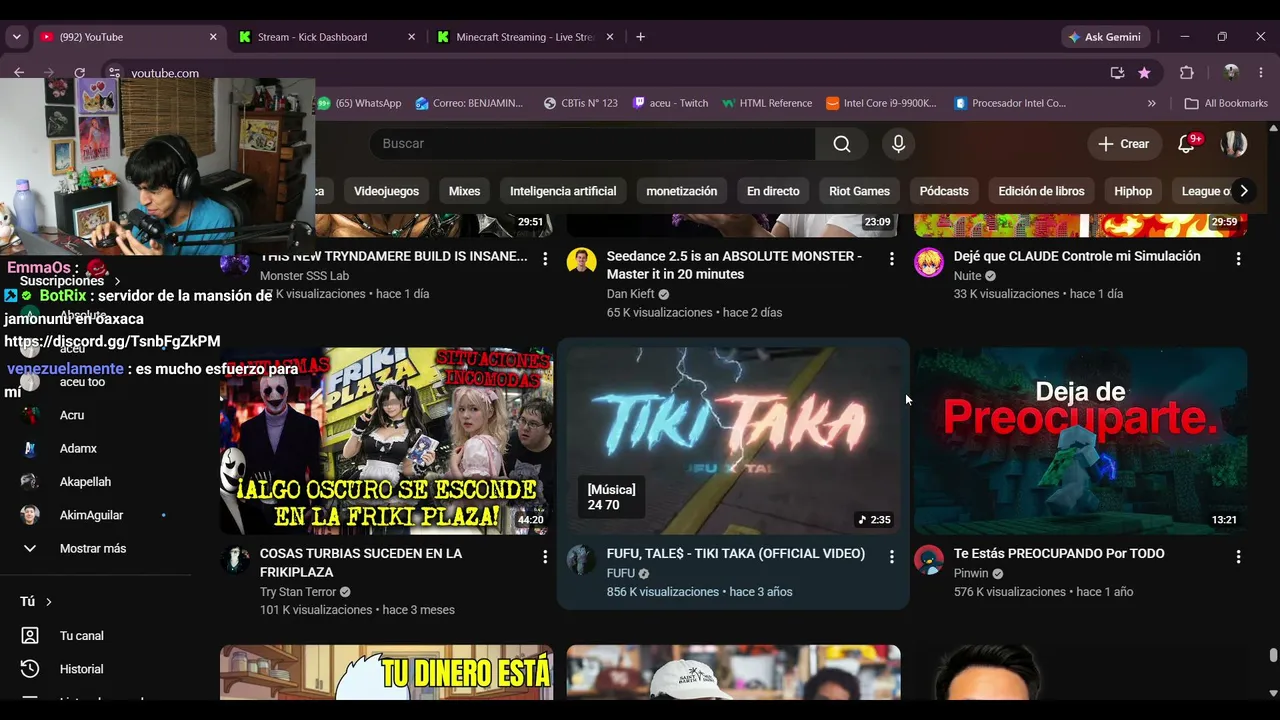Expand the Tú section in sidebar
Screen dimensions: 1280x720
pos(37,601)
